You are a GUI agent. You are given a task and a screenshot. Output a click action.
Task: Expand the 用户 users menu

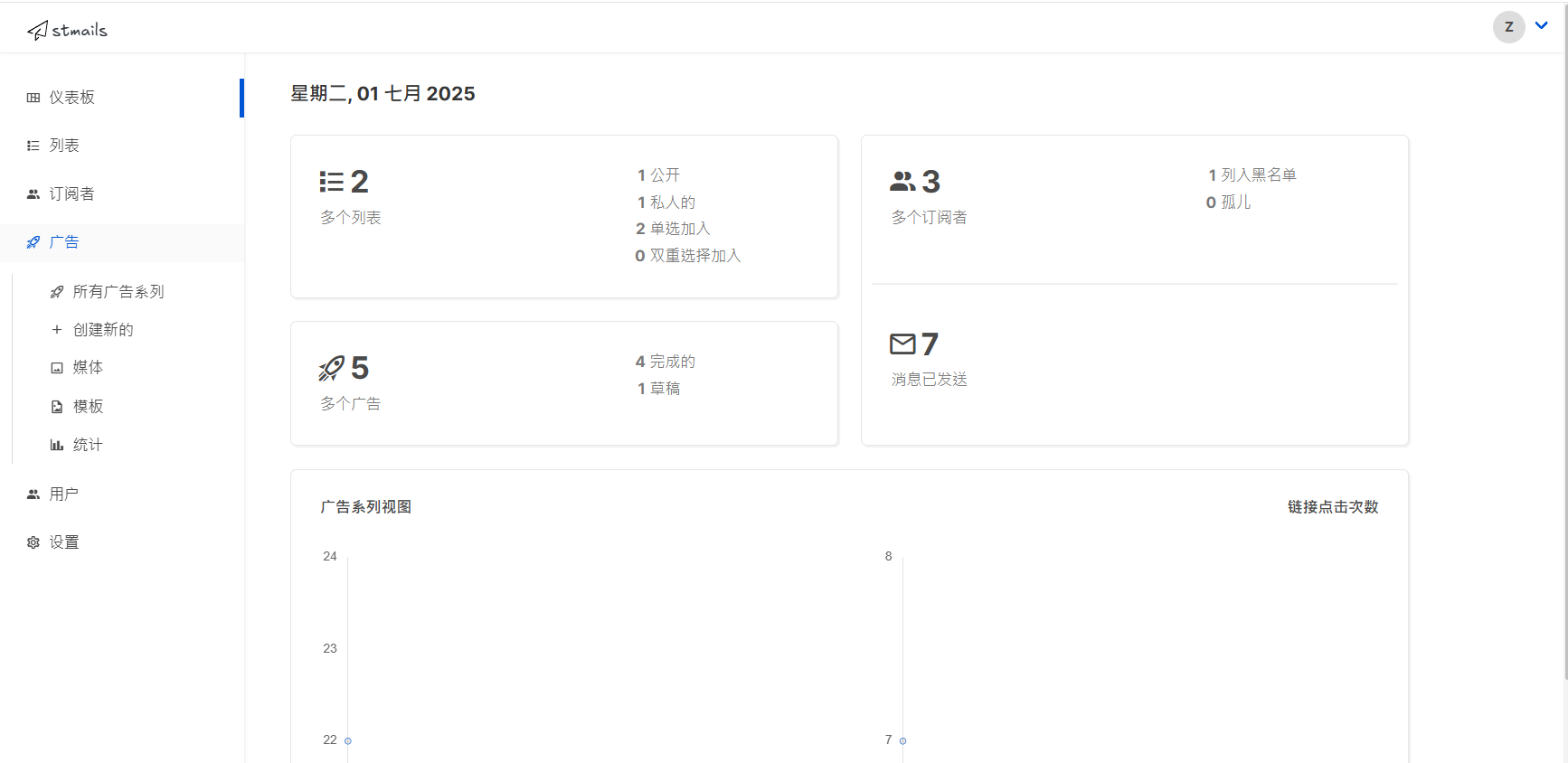pyautogui.click(x=63, y=494)
